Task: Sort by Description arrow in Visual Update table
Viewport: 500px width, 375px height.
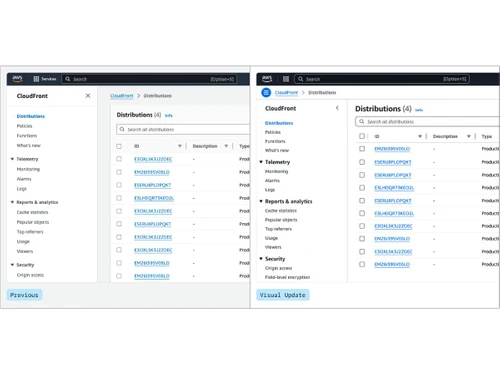Action: point(469,136)
